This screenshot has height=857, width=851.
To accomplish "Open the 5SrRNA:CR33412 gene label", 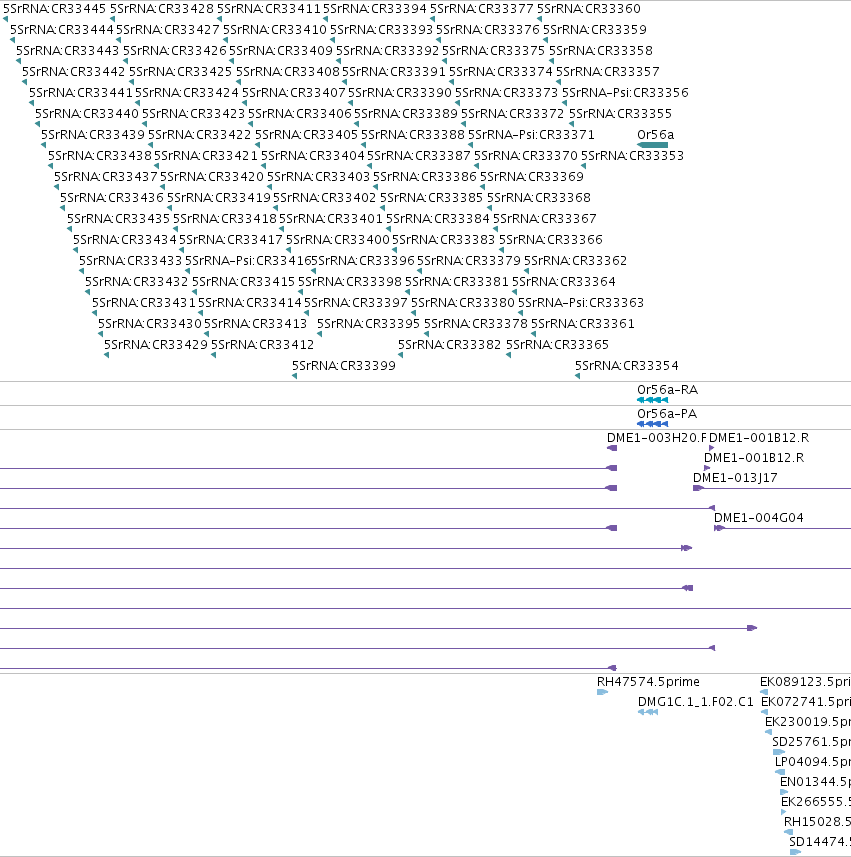I will 262,345.
